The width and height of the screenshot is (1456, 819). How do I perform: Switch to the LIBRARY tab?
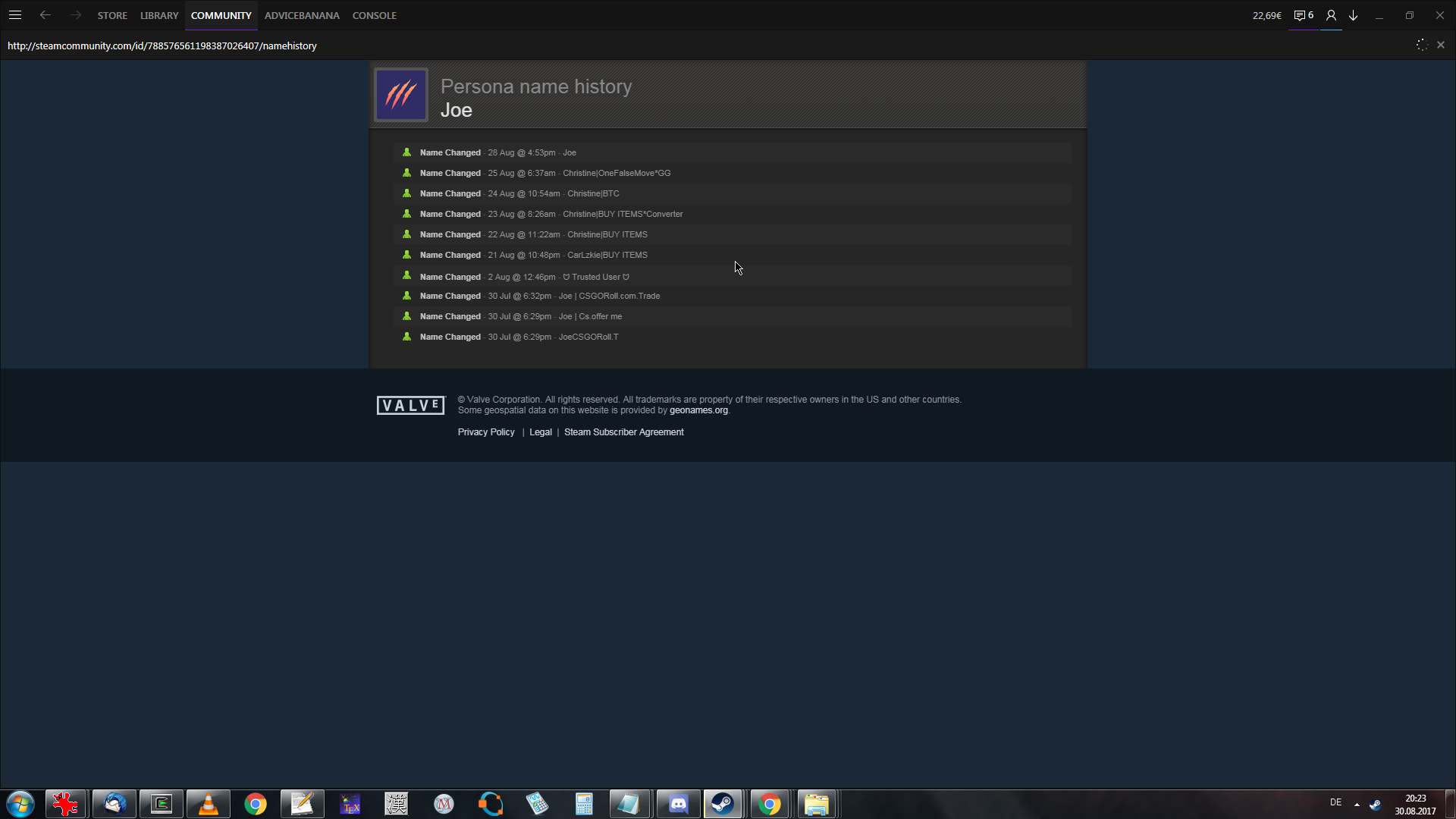click(x=159, y=15)
